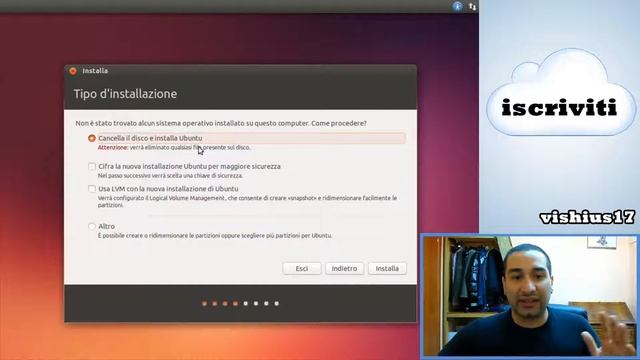Click the 'iscriviti' cloud graphic
The width and height of the screenshot is (640, 360).
click(x=560, y=93)
